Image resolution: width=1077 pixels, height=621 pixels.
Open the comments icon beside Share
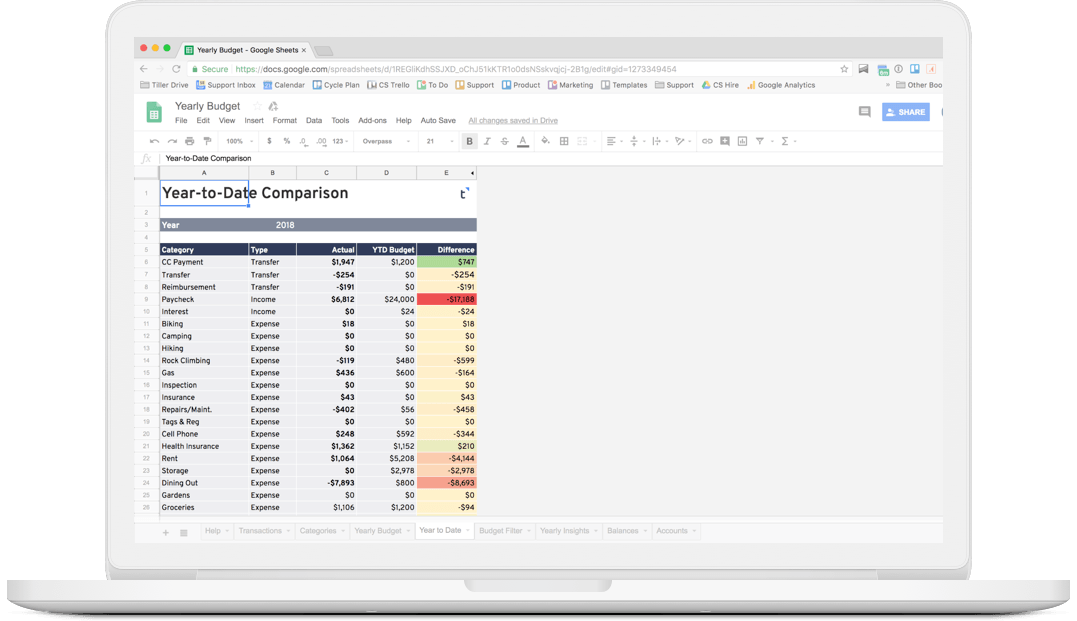[864, 112]
